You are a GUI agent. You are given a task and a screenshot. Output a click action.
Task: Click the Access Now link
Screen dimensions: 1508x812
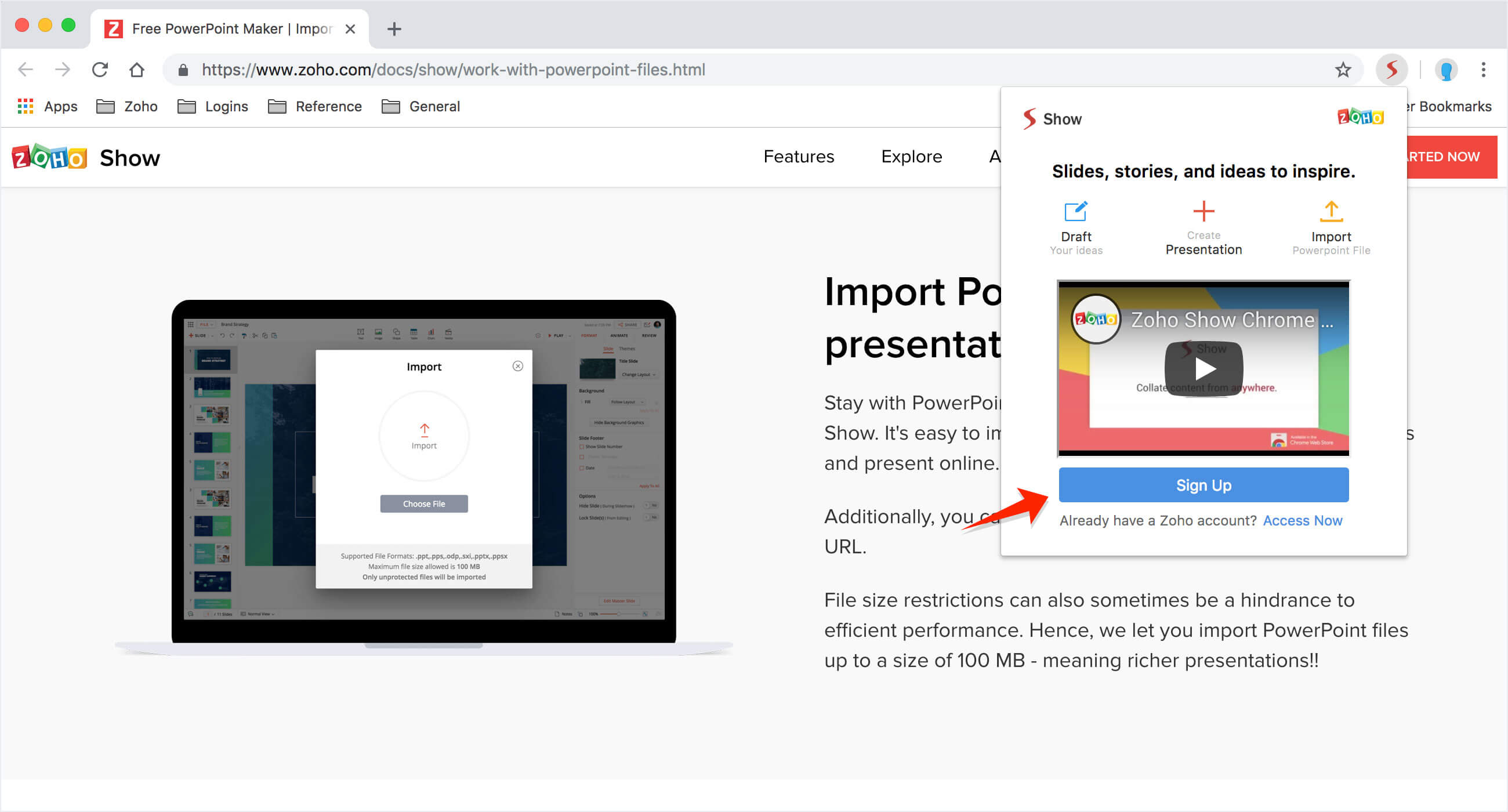pyautogui.click(x=1304, y=520)
